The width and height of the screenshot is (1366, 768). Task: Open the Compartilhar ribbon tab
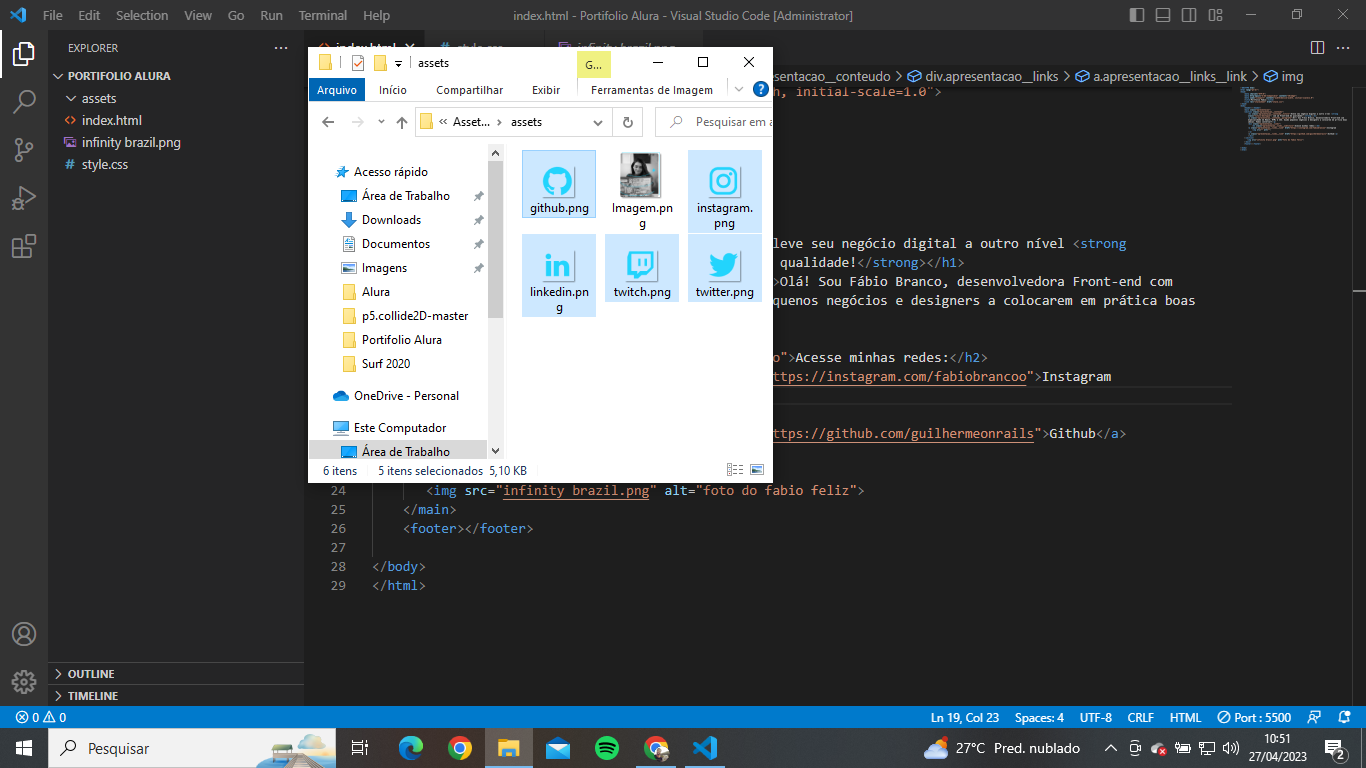pos(469,90)
